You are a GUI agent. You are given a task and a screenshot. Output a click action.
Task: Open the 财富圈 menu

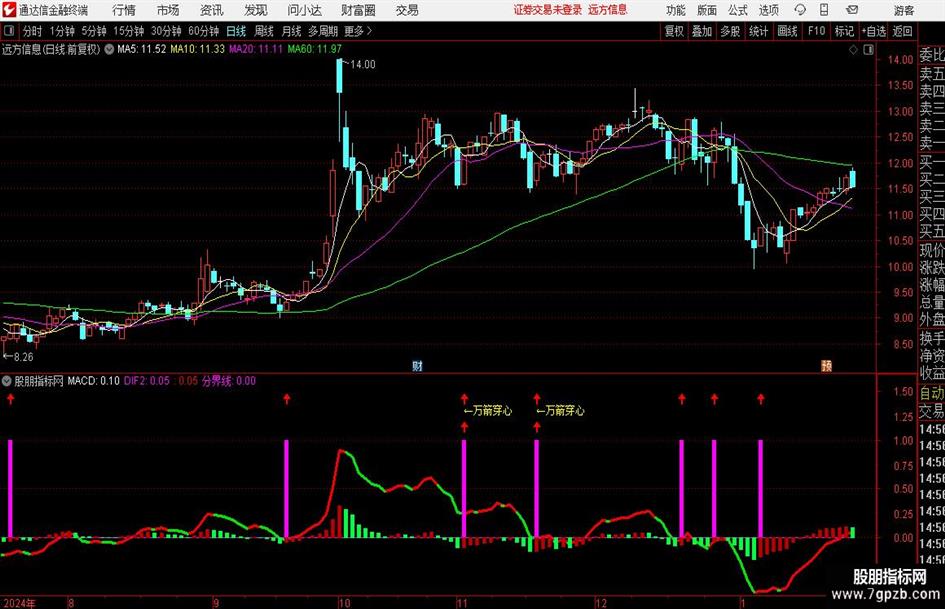pyautogui.click(x=358, y=10)
